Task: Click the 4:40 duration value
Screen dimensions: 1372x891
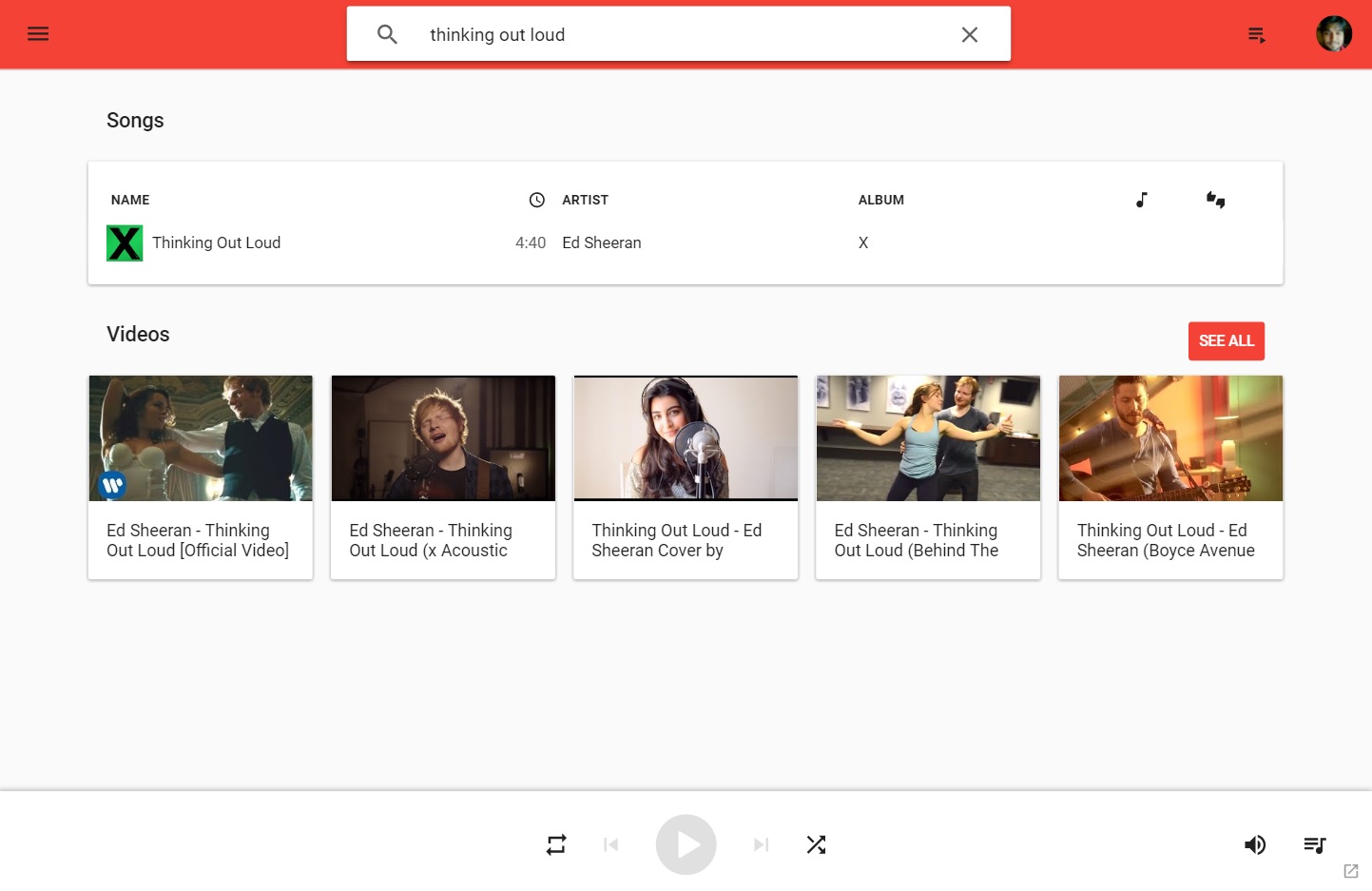Action: (x=531, y=242)
